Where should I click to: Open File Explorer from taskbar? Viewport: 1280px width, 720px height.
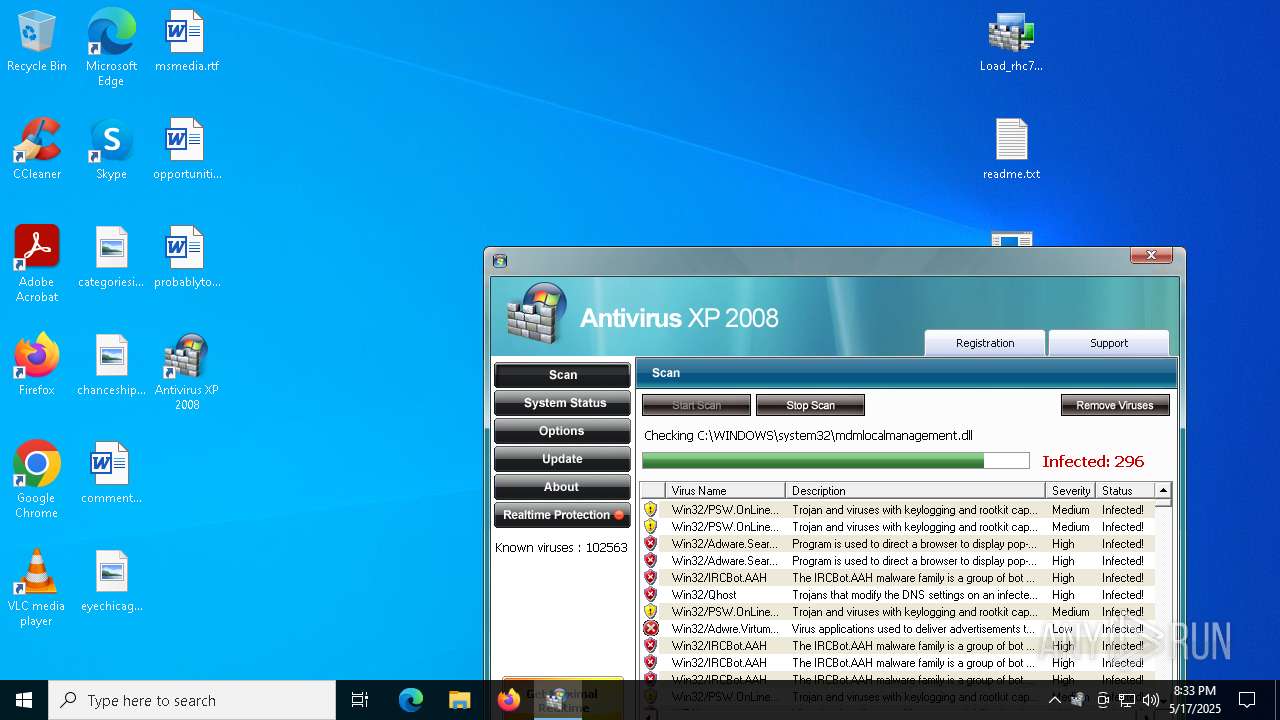click(x=460, y=700)
